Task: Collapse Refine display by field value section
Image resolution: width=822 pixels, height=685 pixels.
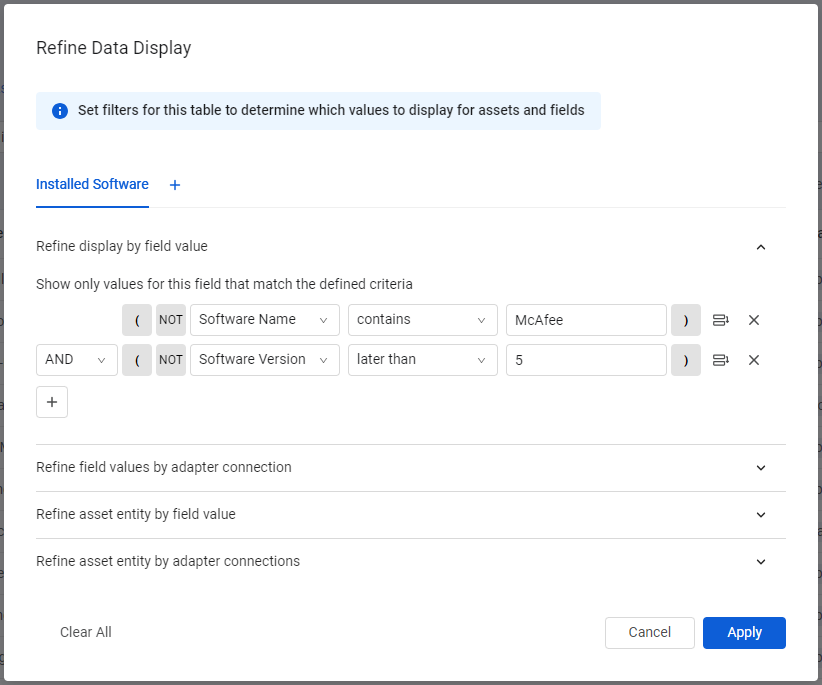Action: [x=761, y=247]
